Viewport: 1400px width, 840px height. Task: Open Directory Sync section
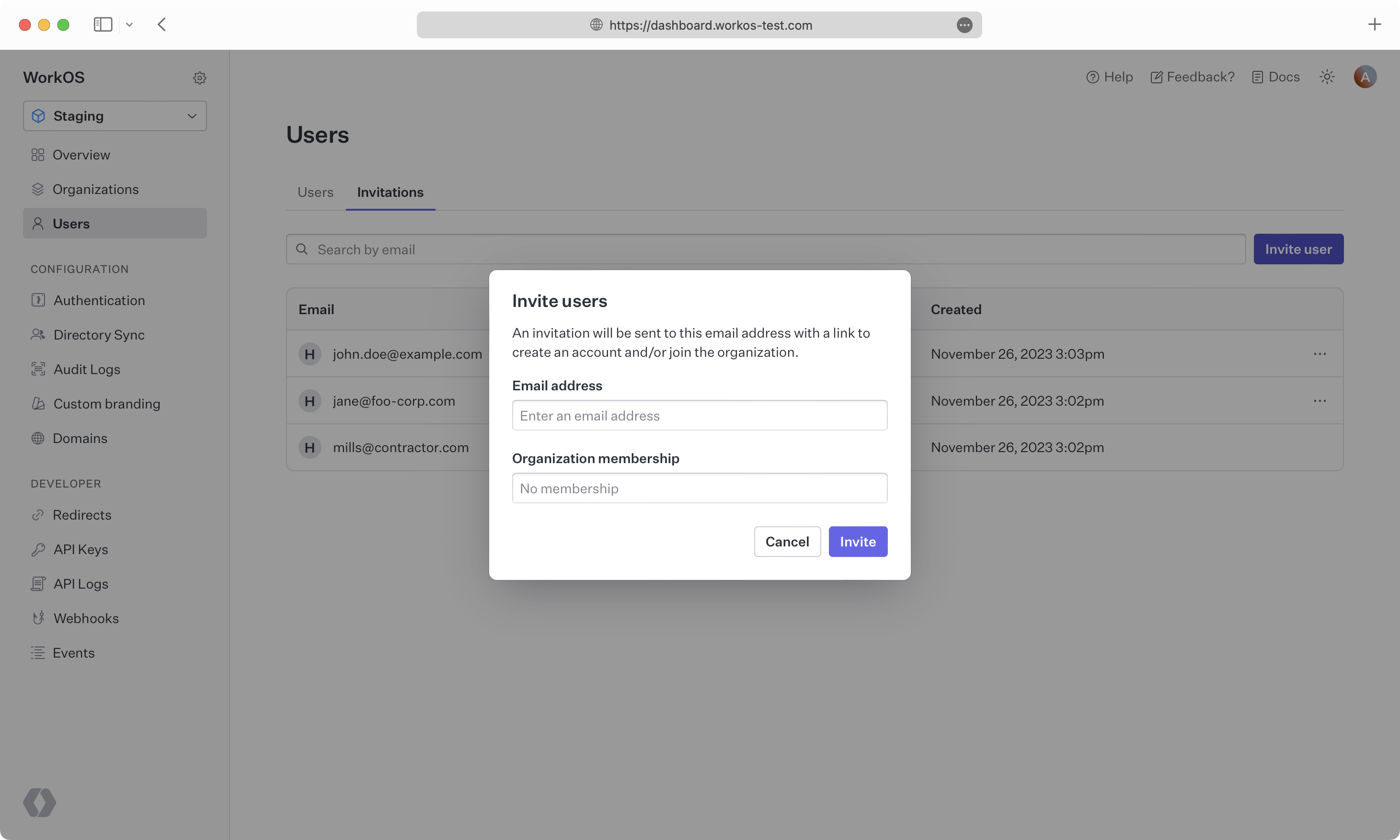tap(99, 335)
